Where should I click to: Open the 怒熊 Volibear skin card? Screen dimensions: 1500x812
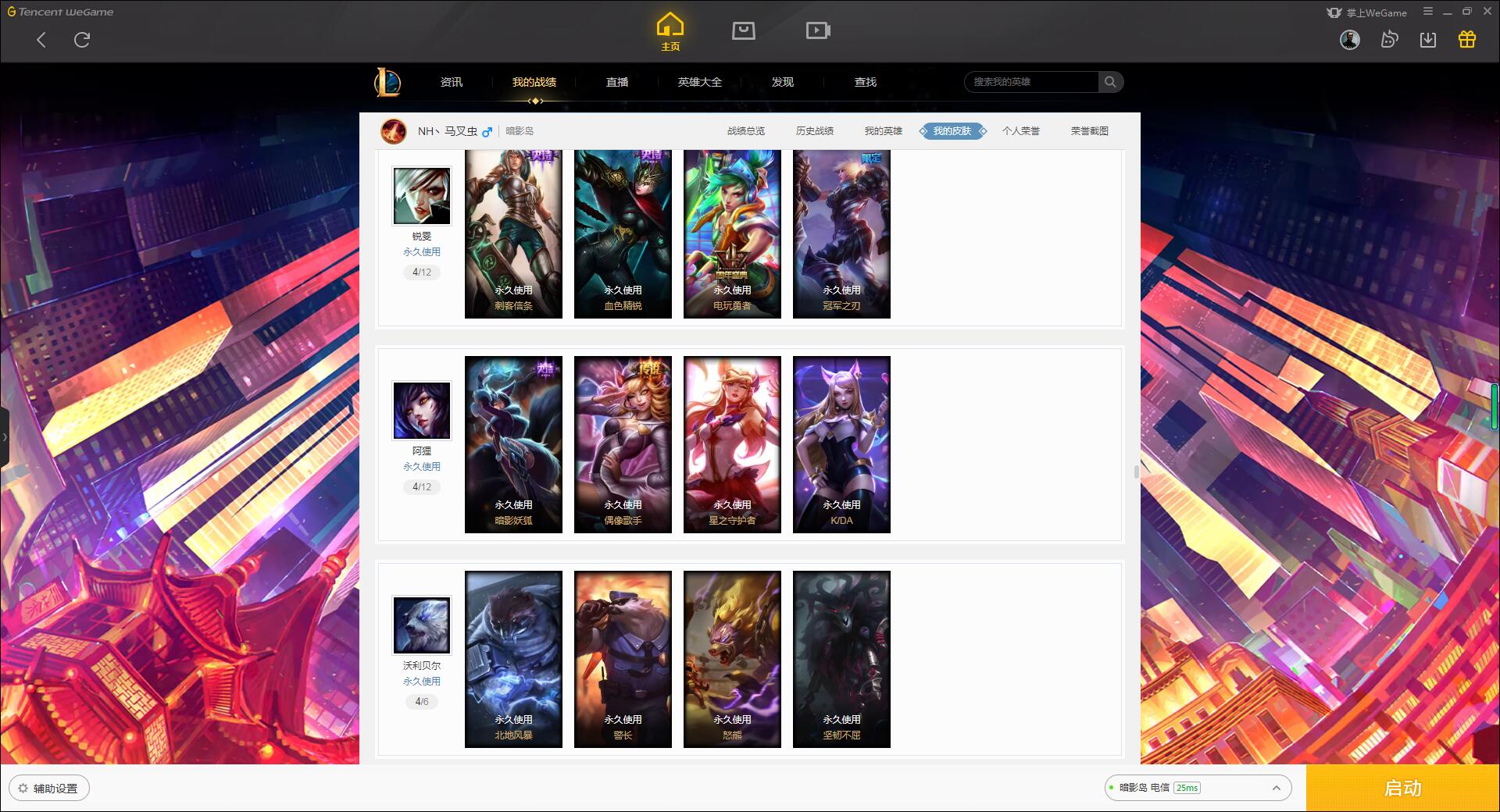[x=732, y=660]
